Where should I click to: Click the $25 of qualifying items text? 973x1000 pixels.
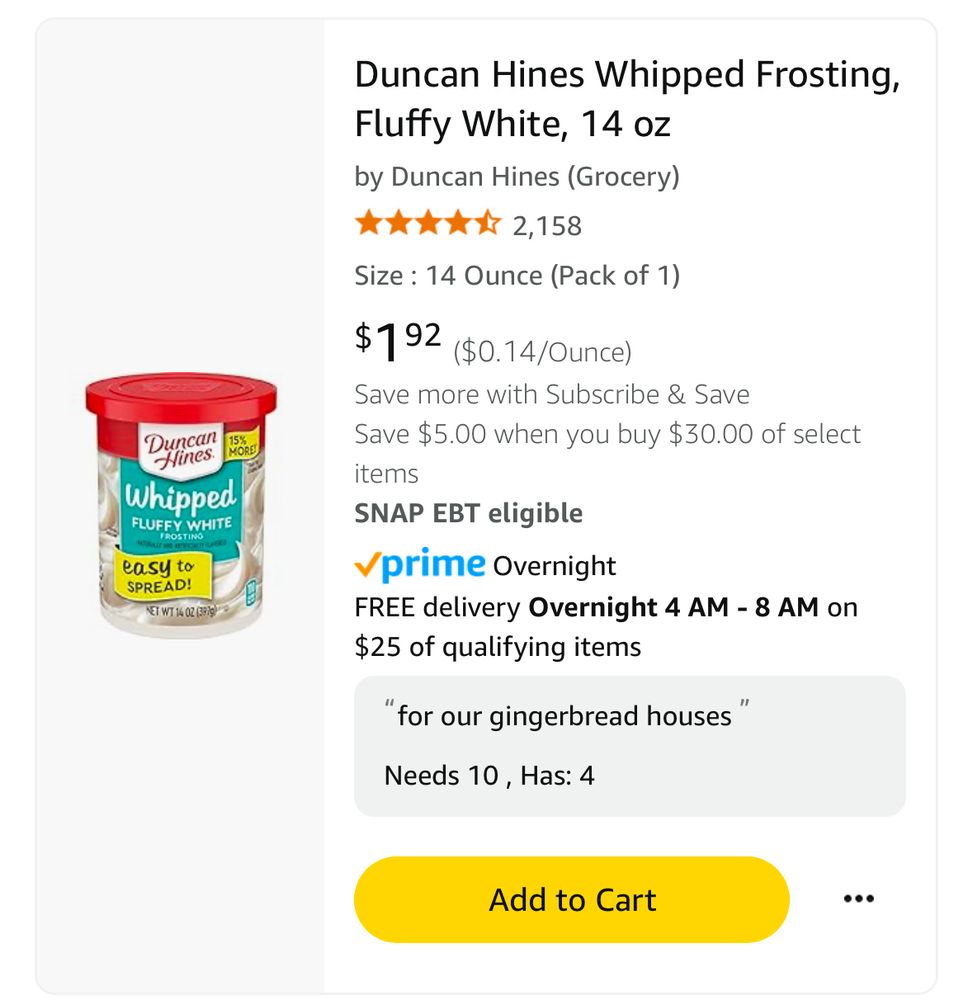[x=497, y=647]
